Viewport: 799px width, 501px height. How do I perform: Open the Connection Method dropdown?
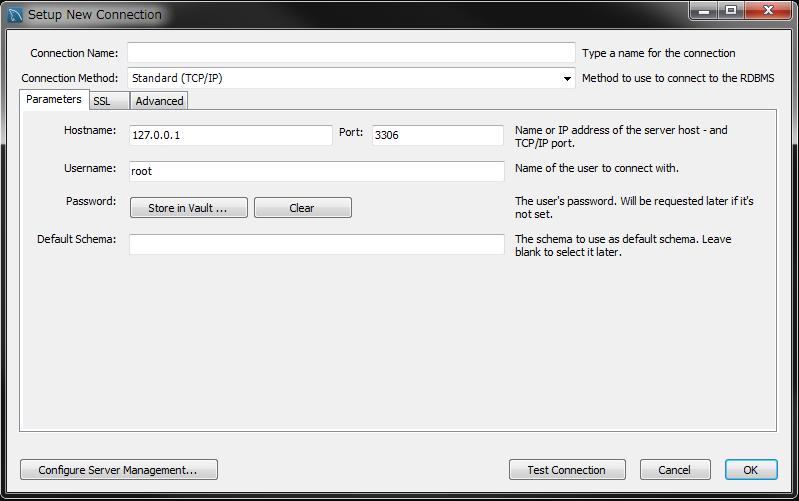351,78
